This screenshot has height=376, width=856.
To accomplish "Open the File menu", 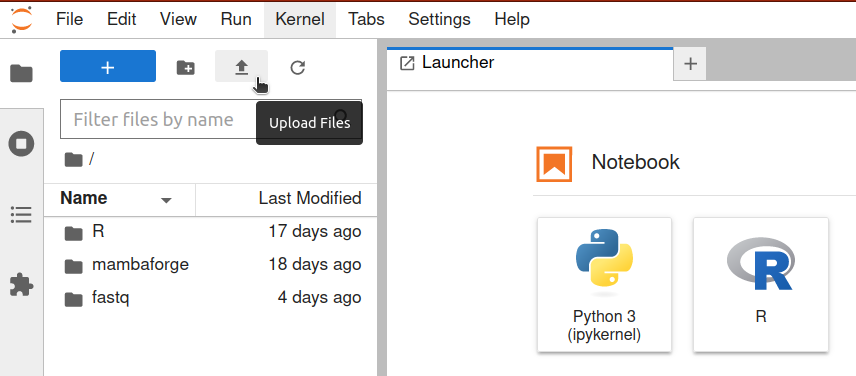I will (x=69, y=20).
